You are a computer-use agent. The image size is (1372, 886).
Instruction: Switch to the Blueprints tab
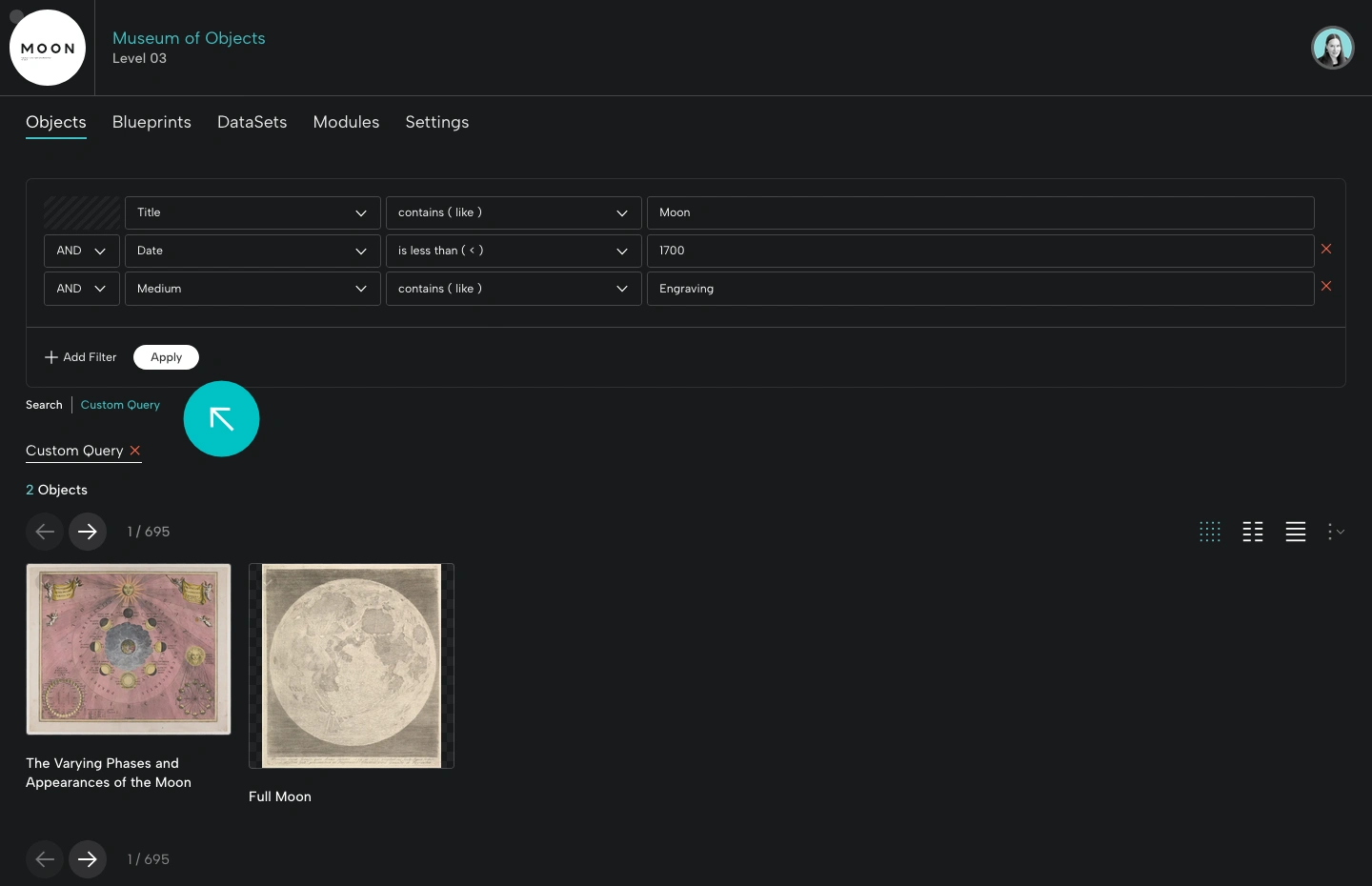point(151,122)
